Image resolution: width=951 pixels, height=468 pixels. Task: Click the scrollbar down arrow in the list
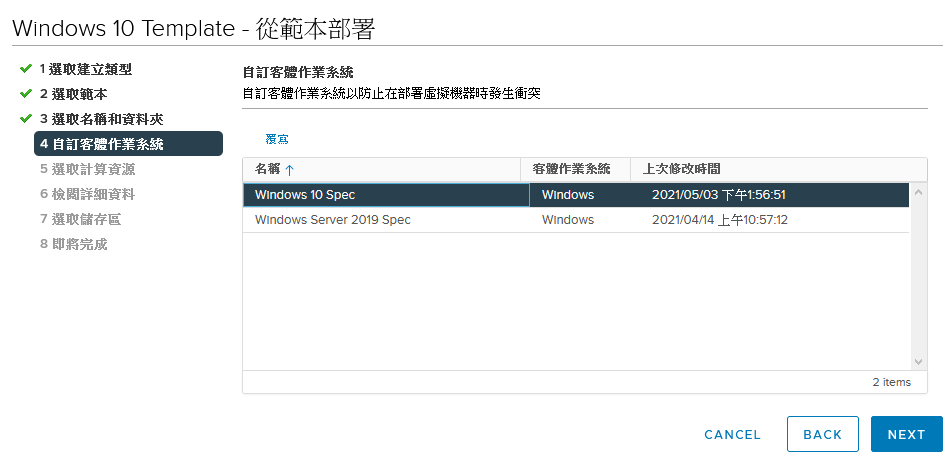click(918, 362)
